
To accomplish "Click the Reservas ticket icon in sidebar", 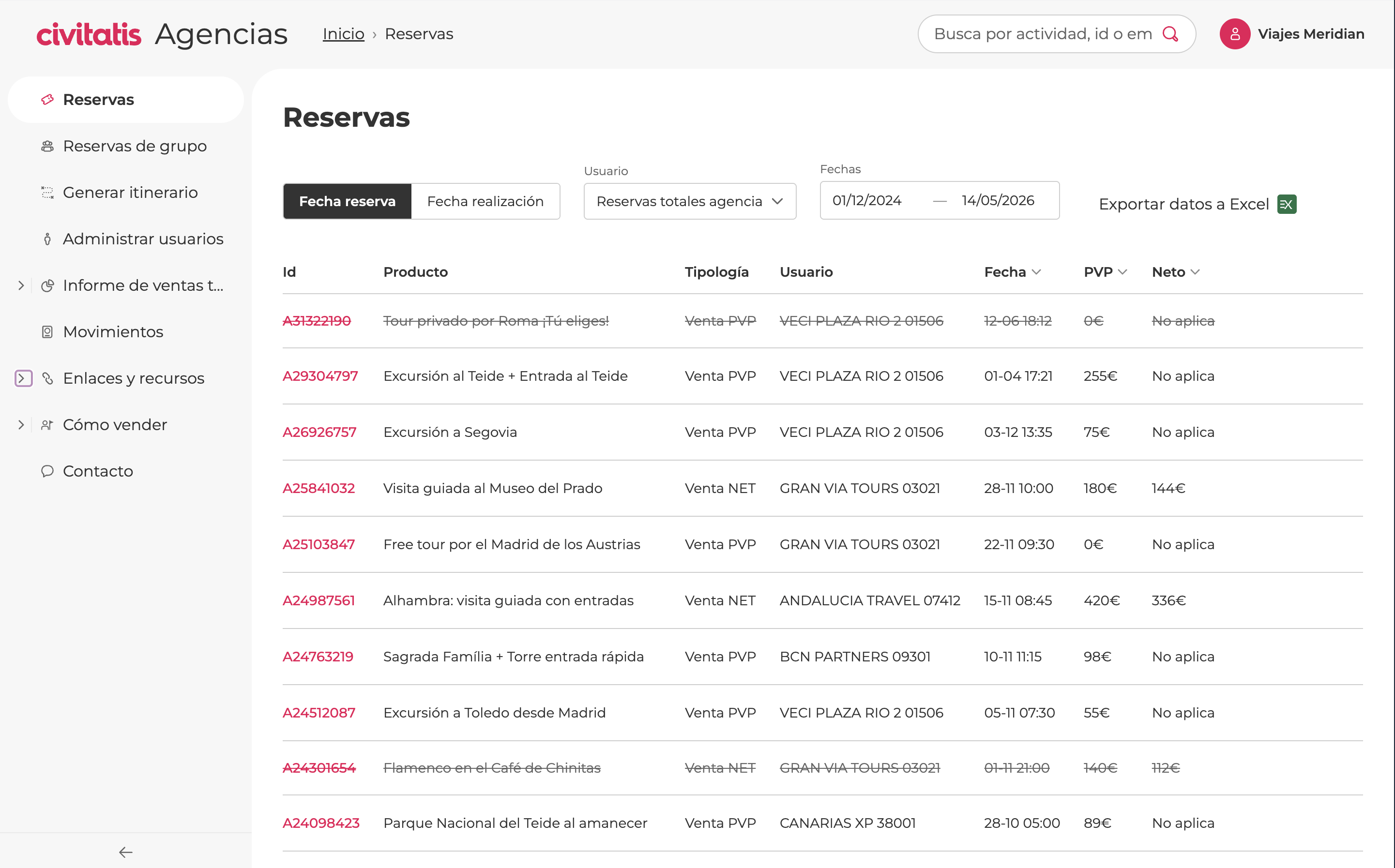I will click(47, 100).
